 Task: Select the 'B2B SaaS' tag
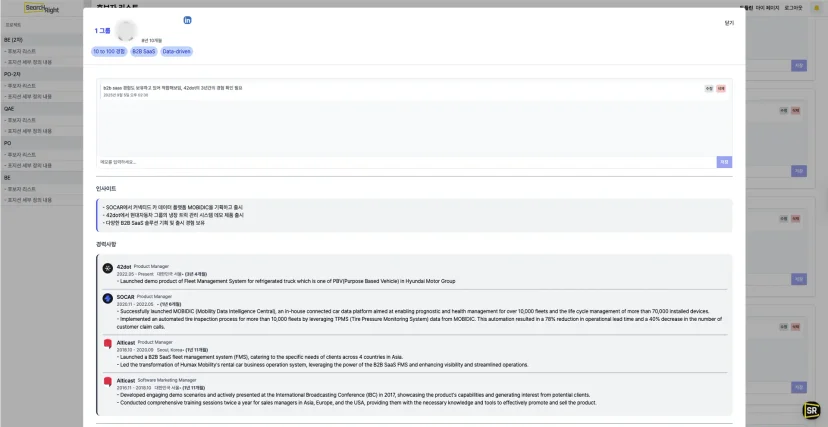click(x=144, y=52)
